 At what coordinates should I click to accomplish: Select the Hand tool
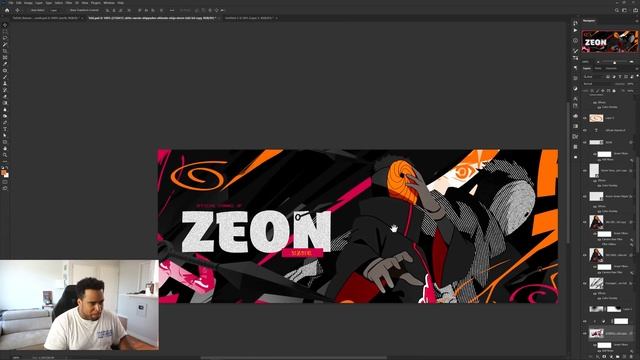coord(5,149)
